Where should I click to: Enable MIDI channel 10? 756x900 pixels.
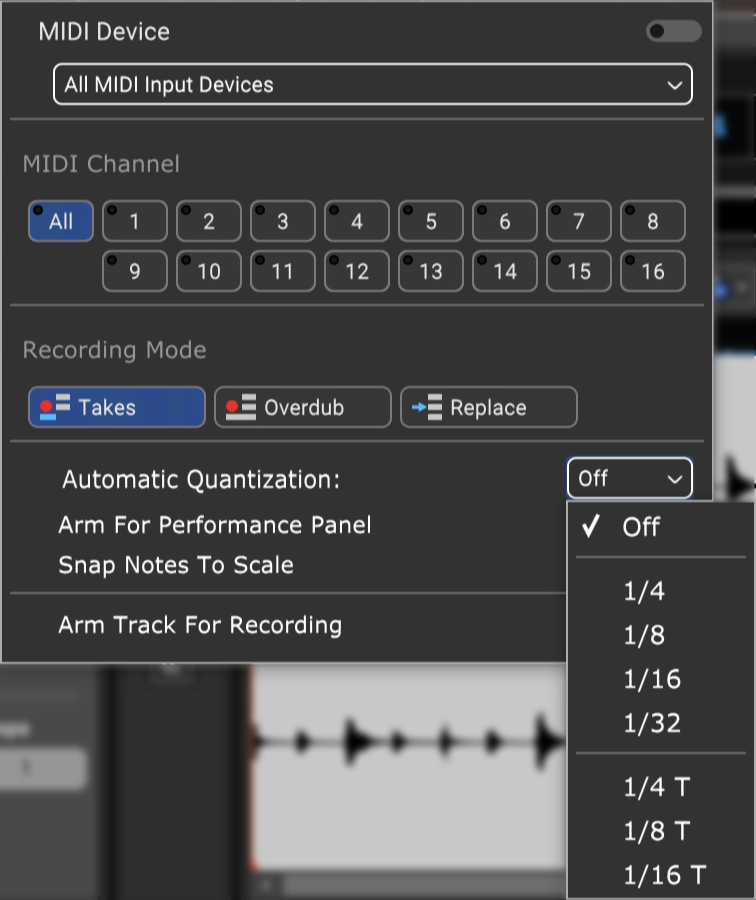209,271
